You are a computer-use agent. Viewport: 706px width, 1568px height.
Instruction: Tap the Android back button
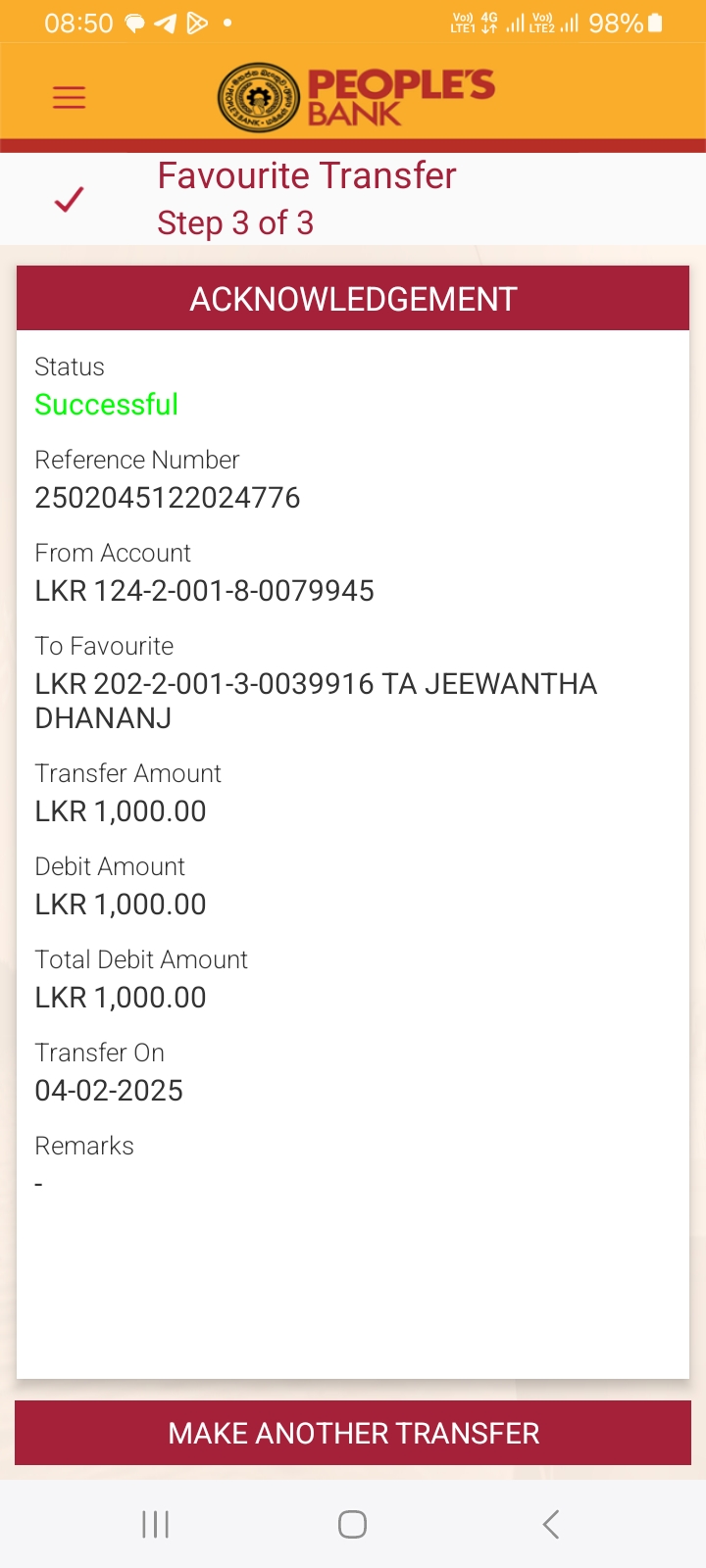pos(551,1524)
